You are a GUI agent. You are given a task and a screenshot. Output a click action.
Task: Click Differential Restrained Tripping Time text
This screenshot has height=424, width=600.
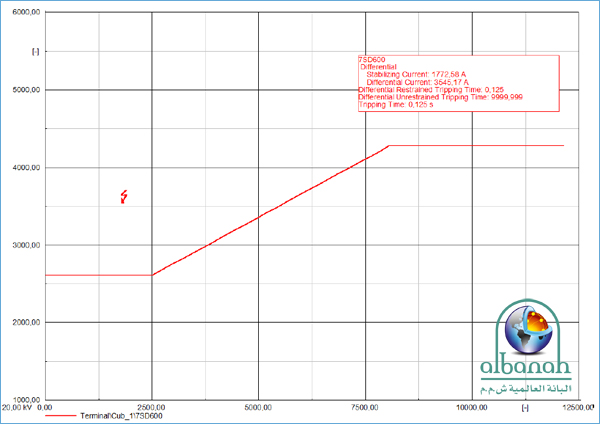437,91
